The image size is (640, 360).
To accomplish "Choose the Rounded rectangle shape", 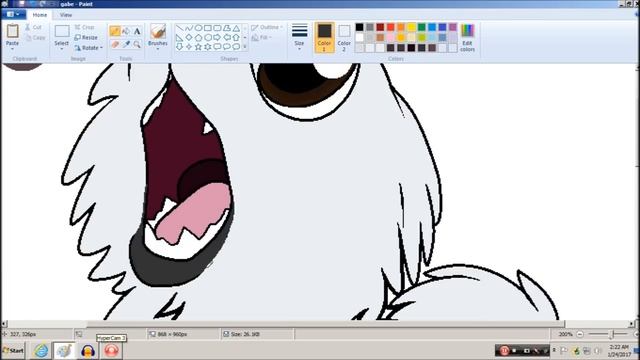I will pos(217,28).
